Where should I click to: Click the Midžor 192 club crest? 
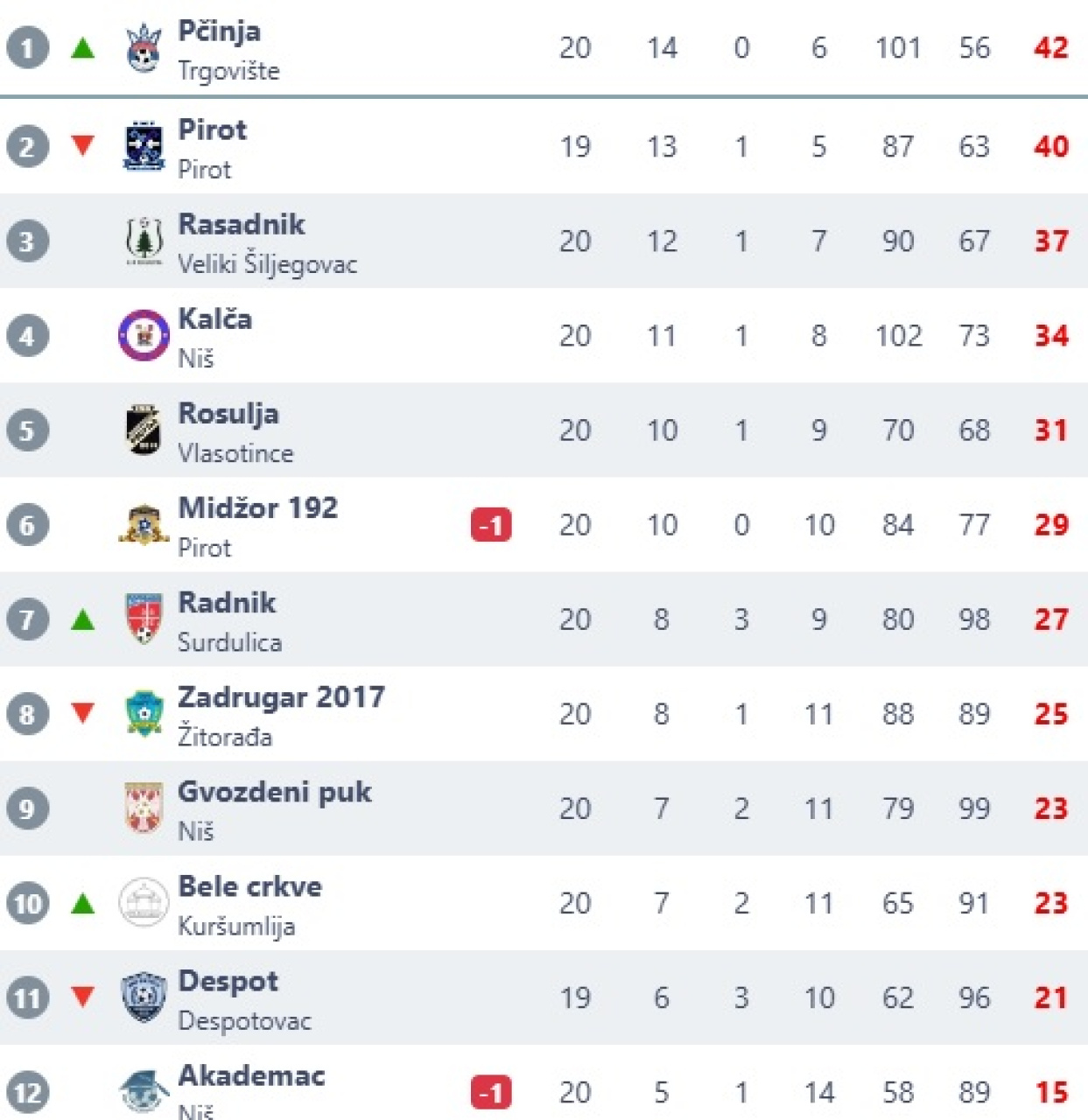pyautogui.click(x=144, y=525)
